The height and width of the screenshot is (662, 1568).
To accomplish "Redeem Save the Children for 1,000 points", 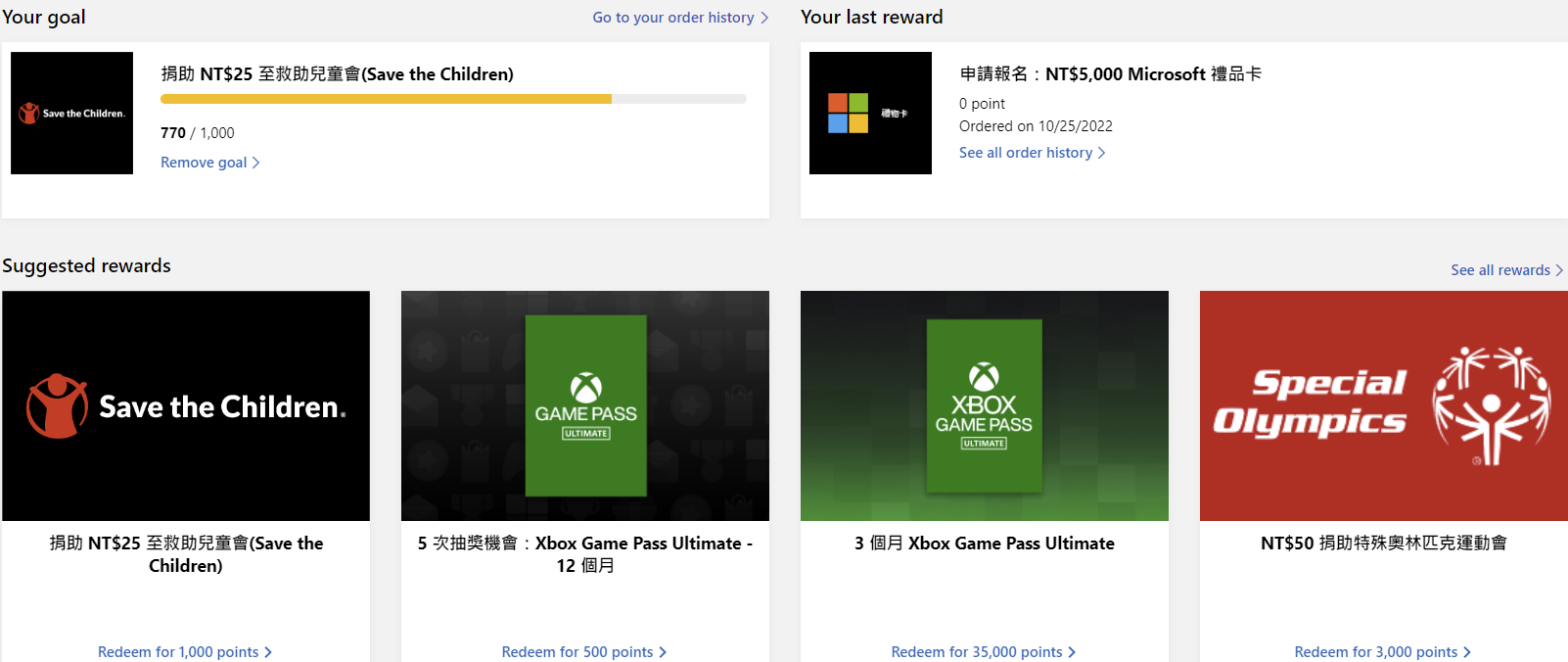I will (185, 652).
